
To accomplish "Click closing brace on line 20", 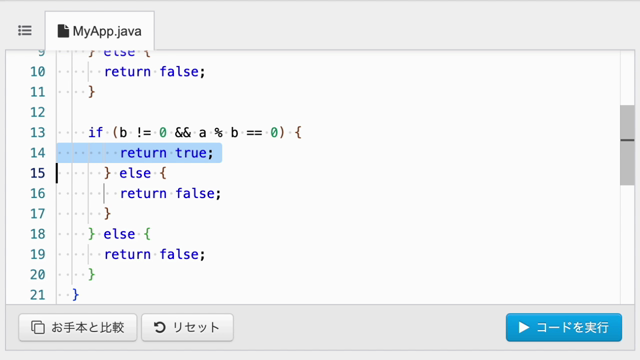I will tap(92, 275).
